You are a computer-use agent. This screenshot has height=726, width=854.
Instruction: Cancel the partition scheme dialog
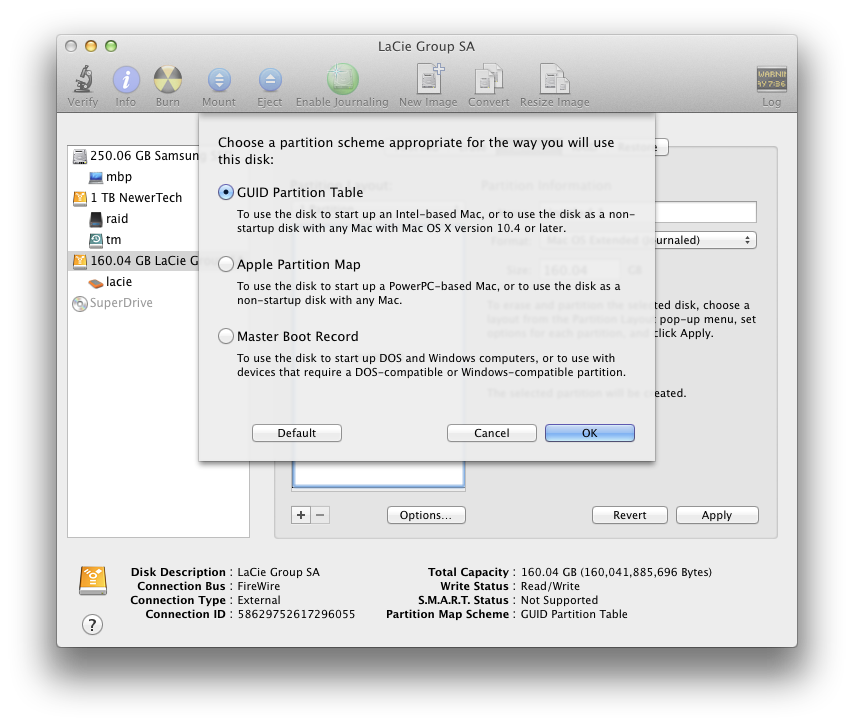492,434
